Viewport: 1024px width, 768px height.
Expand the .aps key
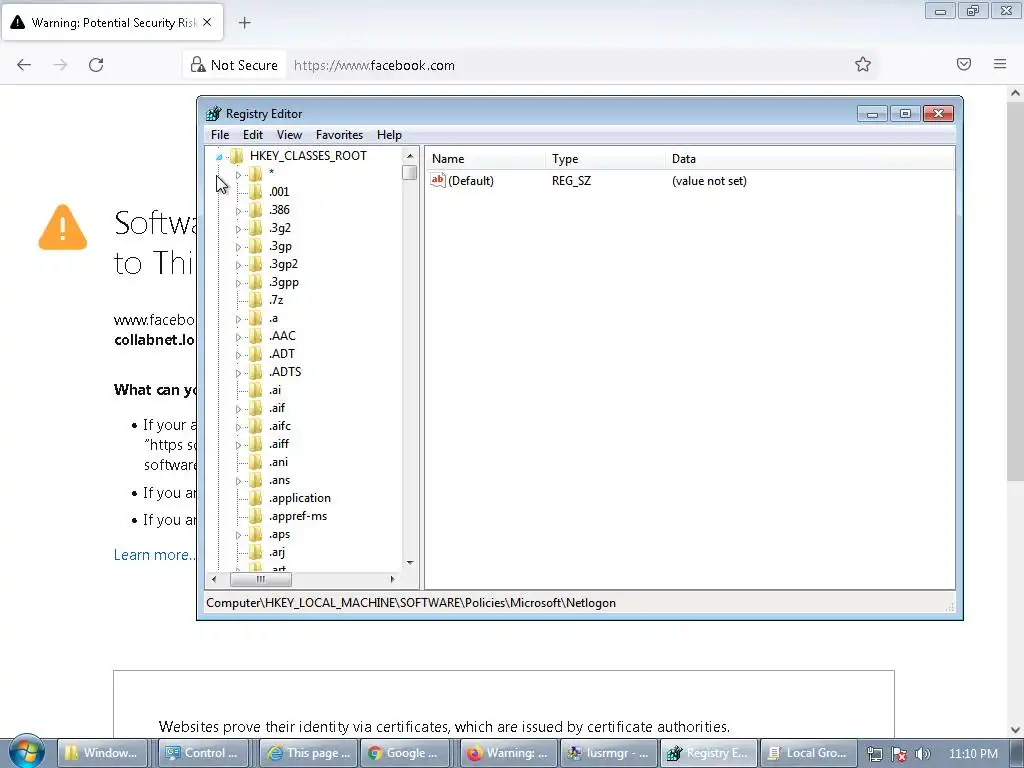238,535
